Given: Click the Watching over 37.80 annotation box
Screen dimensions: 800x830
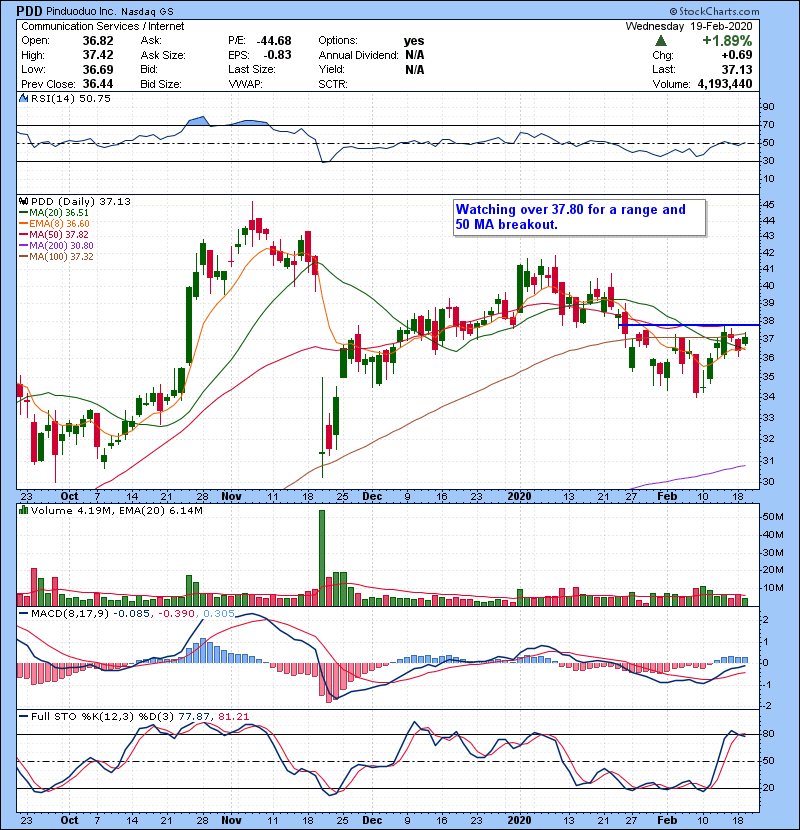Looking at the screenshot, I should pyautogui.click(x=580, y=217).
